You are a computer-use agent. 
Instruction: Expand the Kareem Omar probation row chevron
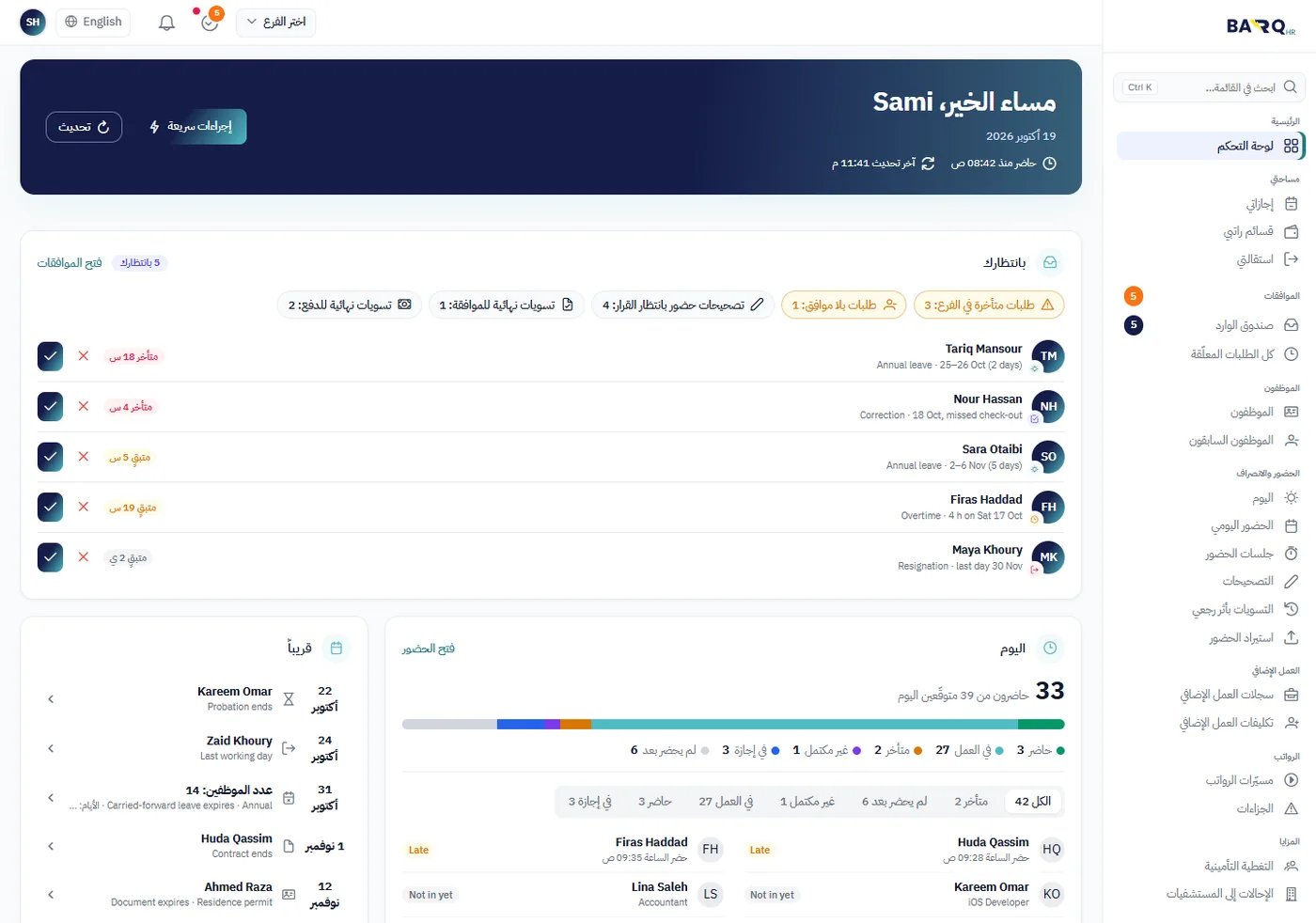pyautogui.click(x=51, y=699)
